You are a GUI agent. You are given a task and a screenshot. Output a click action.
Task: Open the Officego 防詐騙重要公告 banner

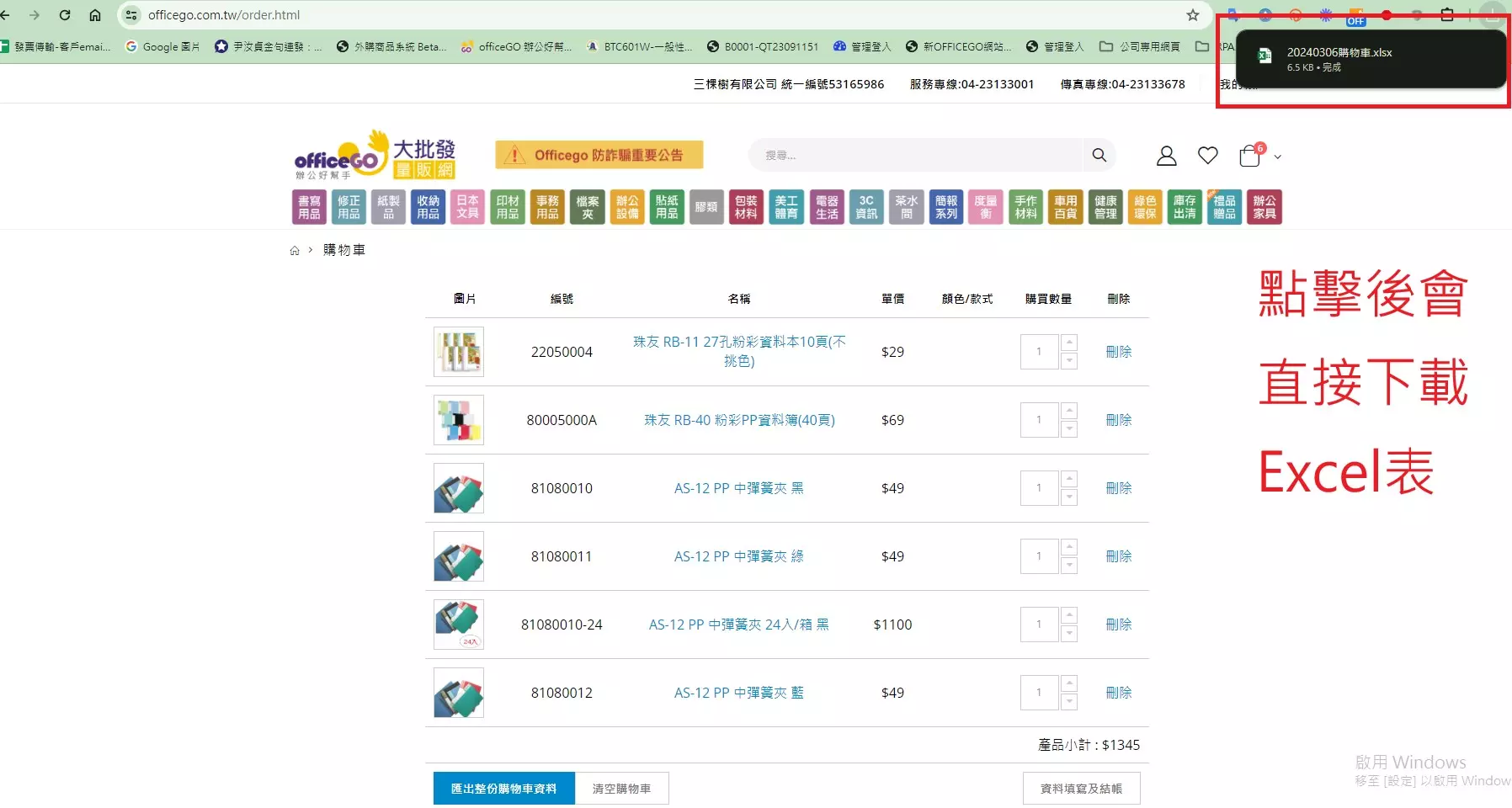tap(599, 155)
